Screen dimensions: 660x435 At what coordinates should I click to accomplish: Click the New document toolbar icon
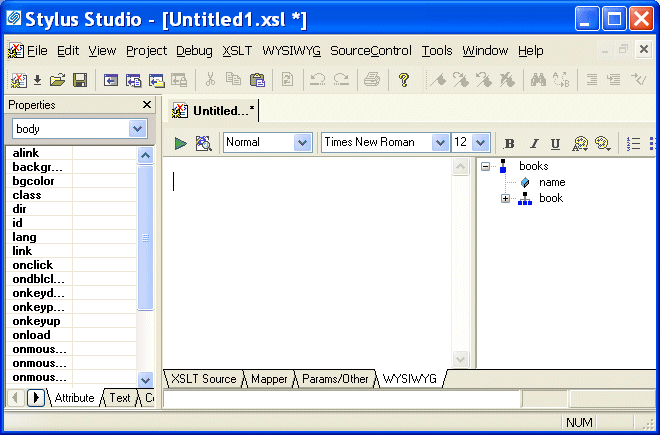point(18,80)
